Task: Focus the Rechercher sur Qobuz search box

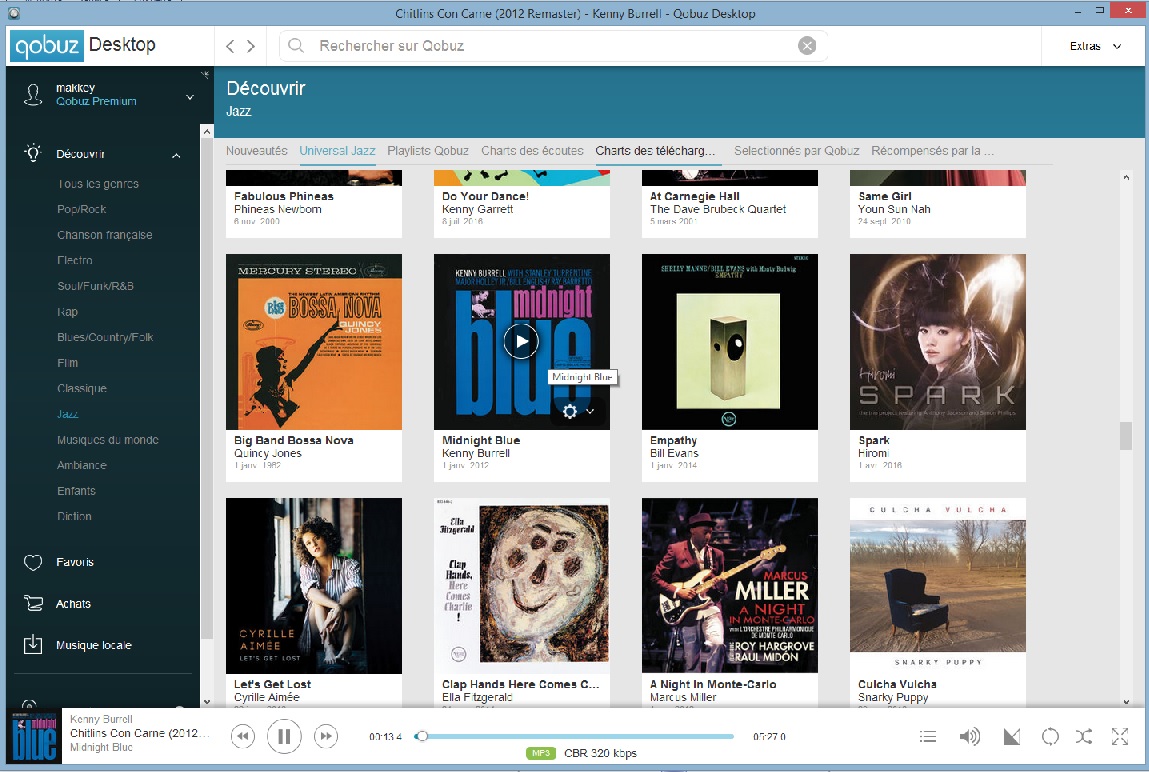Action: click(x=553, y=46)
